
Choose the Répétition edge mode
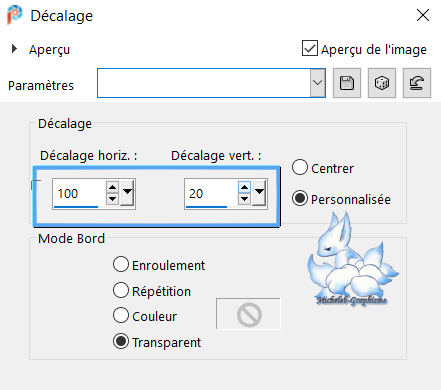[121, 290]
